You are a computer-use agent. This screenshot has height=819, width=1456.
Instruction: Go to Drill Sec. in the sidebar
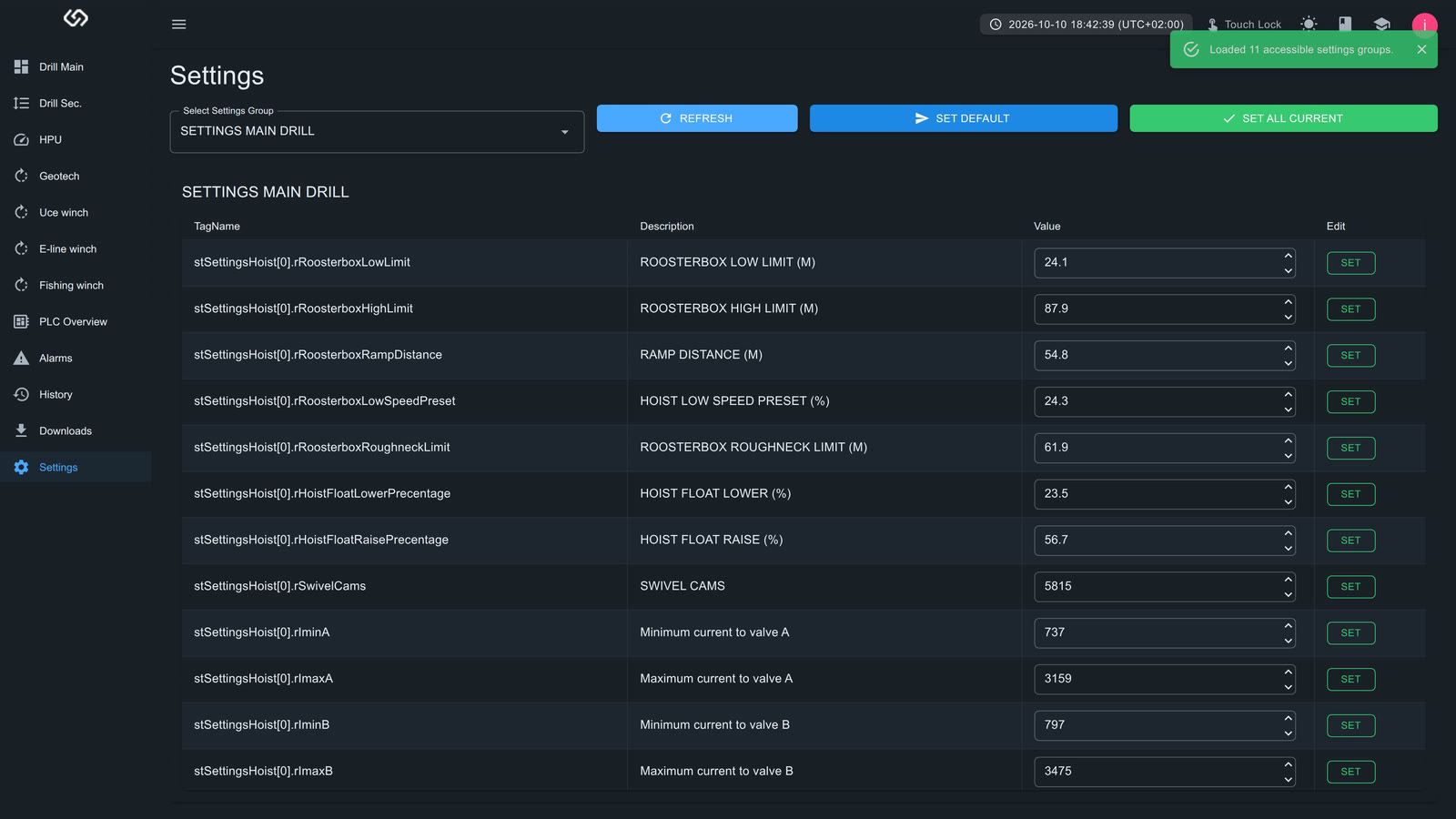click(76, 104)
